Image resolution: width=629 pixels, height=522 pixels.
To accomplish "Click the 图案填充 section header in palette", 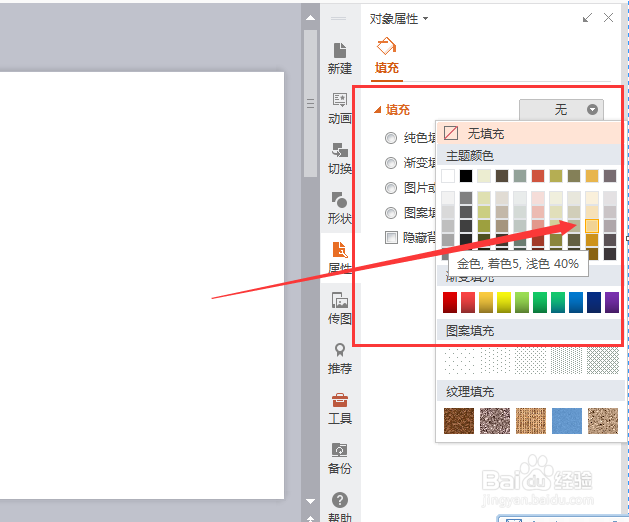I will point(529,331).
